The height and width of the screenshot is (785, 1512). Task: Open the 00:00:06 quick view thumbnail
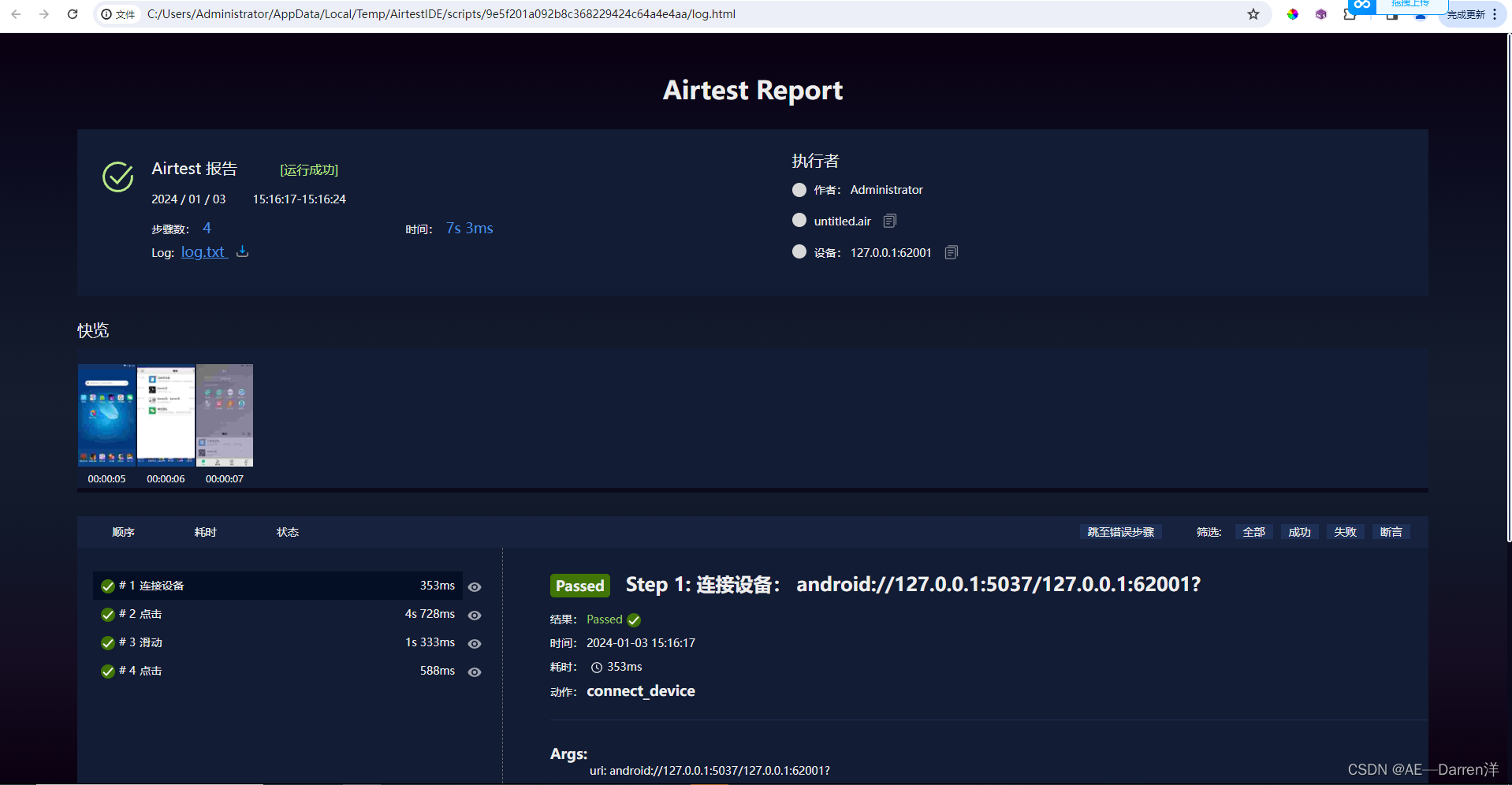[166, 415]
